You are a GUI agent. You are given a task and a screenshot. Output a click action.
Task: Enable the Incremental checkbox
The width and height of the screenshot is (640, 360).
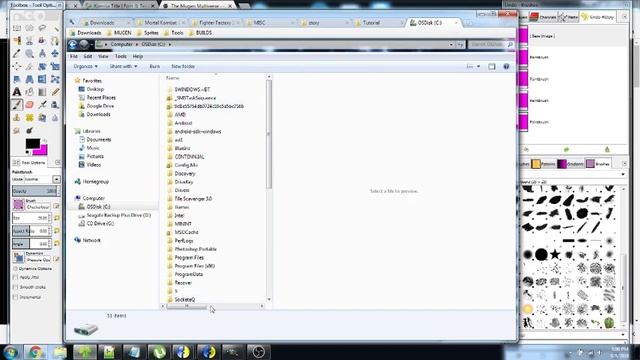click(x=15, y=297)
